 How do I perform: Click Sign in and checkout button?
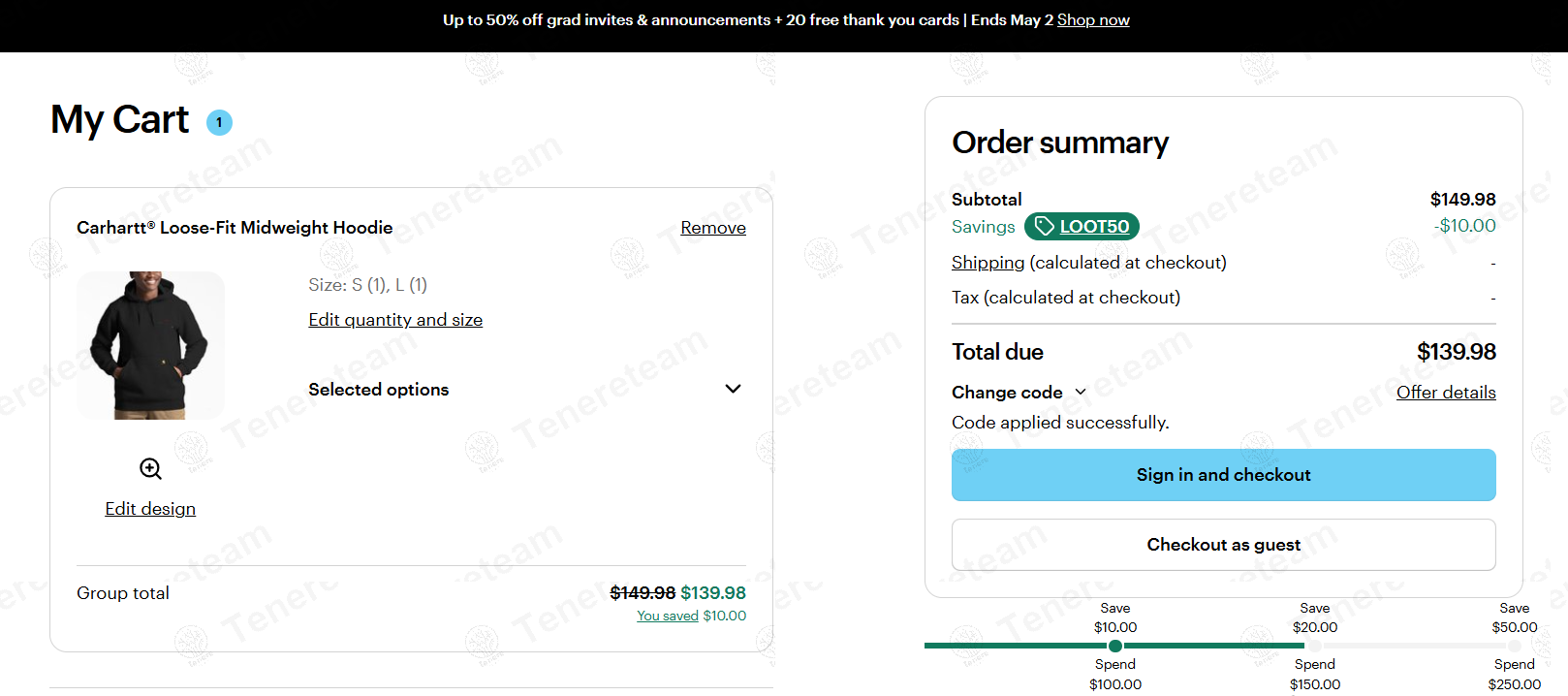point(1223,475)
